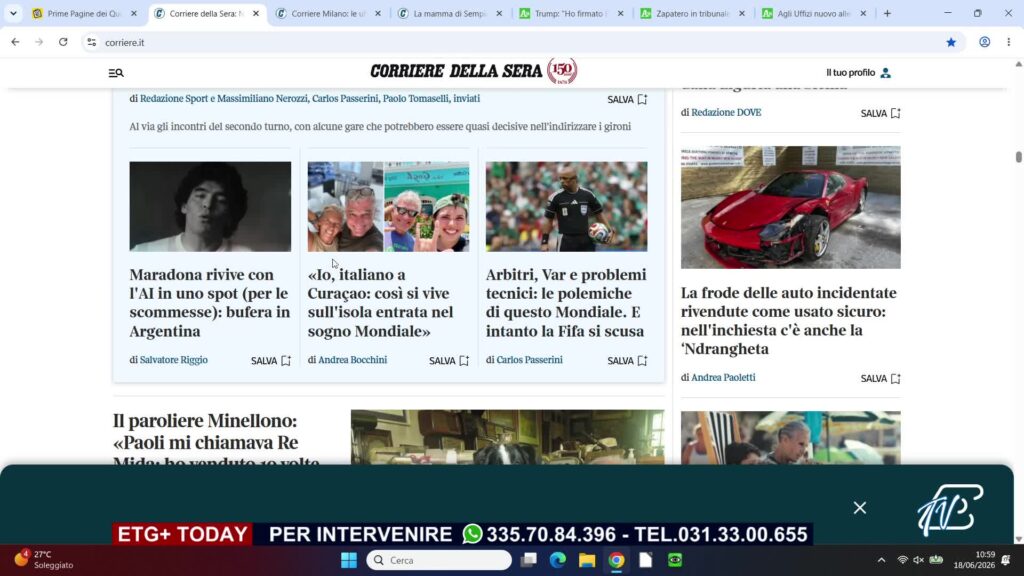1024x576 pixels.
Task: Go forward in browser history
Action: point(39,42)
